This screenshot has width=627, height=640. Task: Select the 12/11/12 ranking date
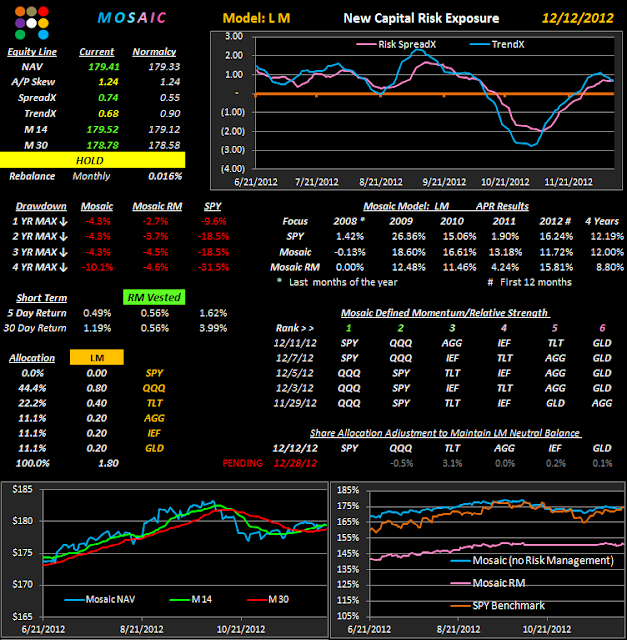tap(295, 343)
